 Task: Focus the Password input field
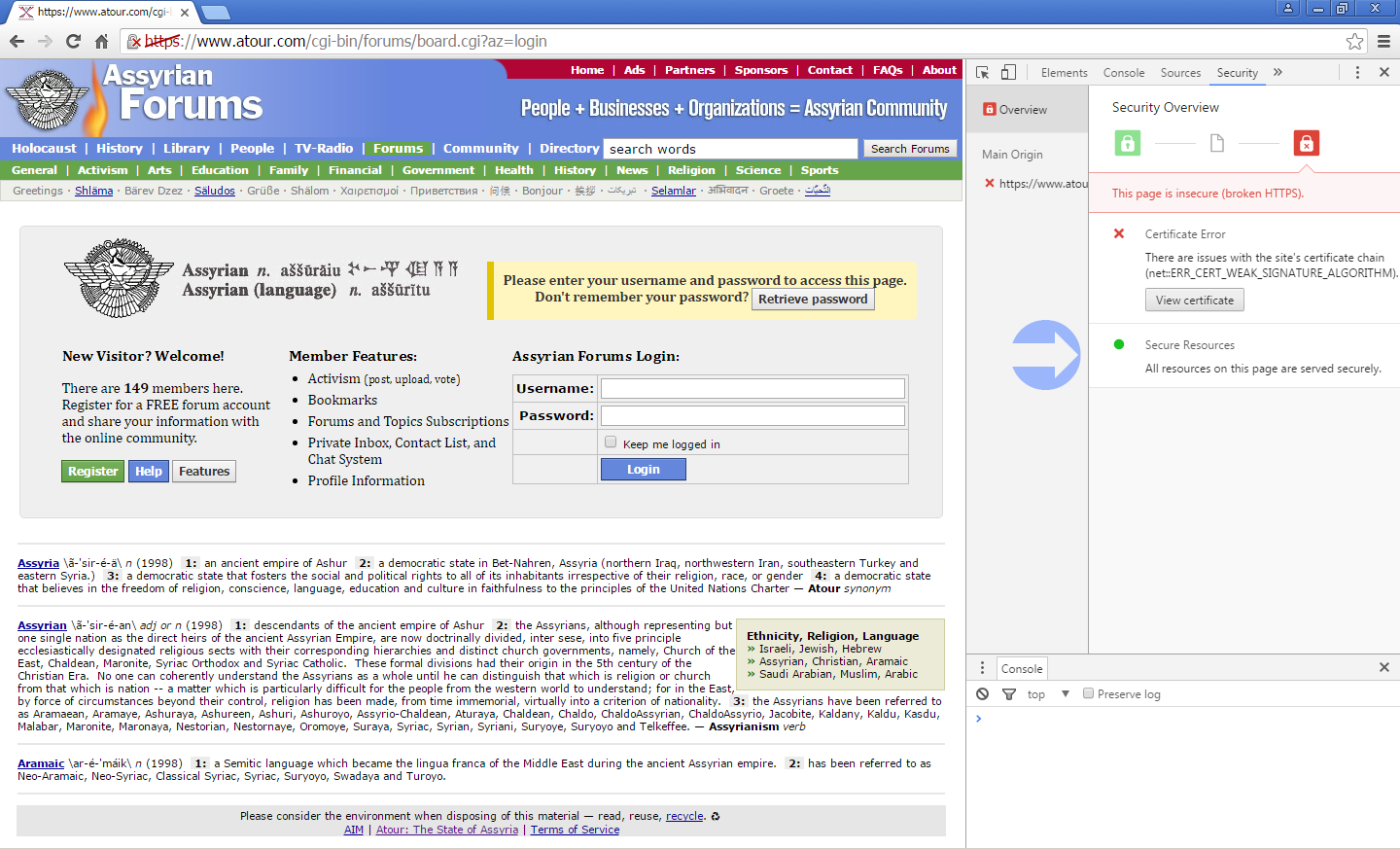[x=752, y=415]
